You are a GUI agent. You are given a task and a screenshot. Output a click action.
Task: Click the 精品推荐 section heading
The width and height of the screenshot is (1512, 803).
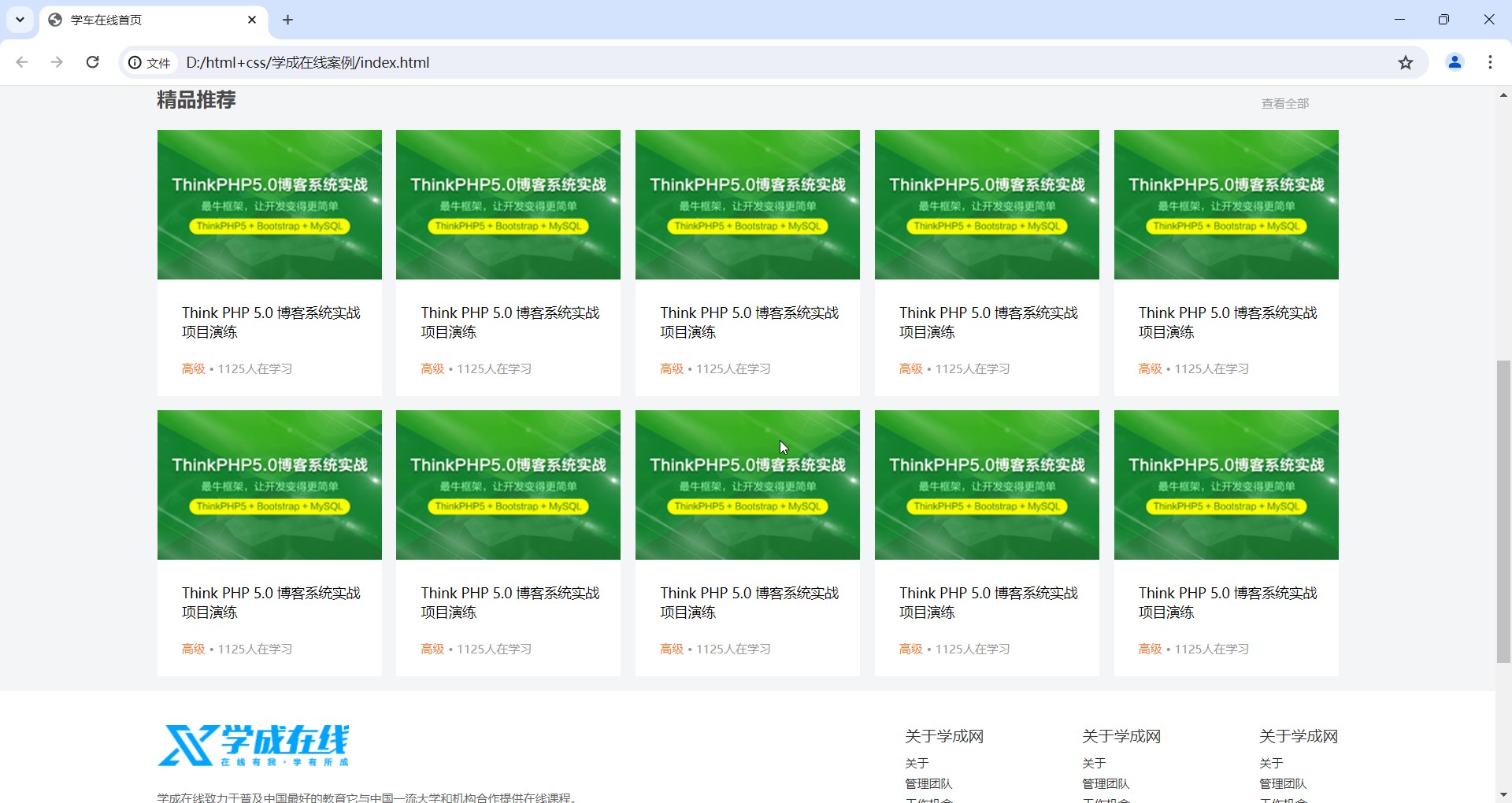pos(196,100)
